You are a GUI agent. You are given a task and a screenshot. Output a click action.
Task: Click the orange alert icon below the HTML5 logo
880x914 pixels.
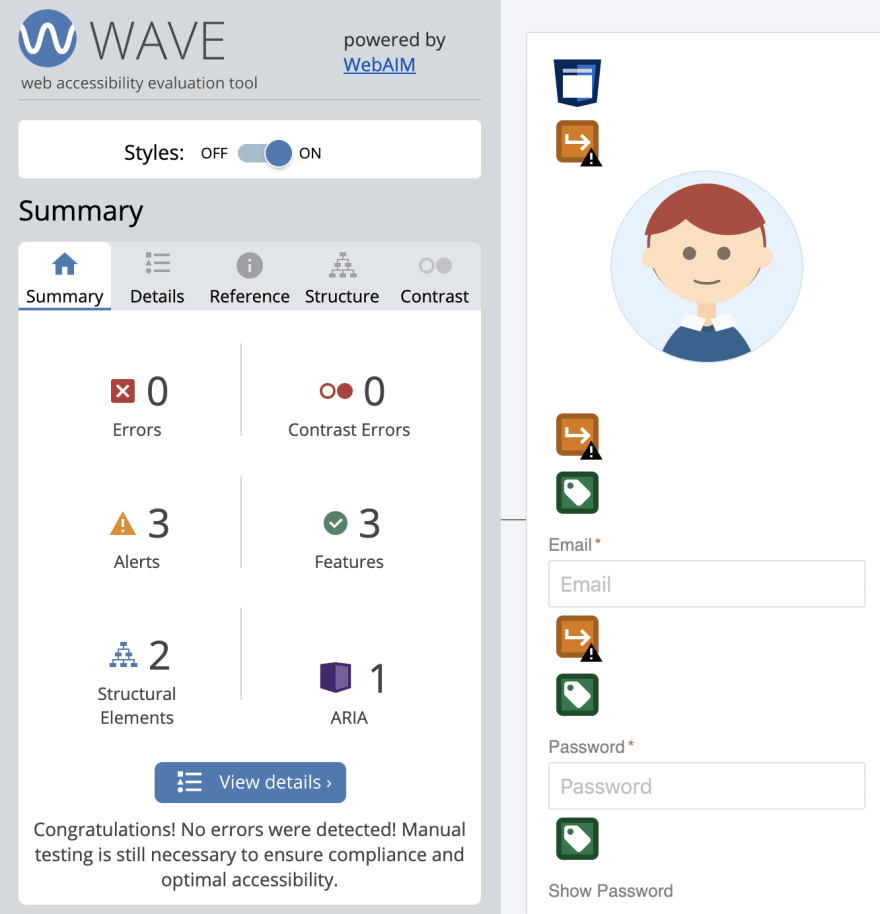point(577,142)
